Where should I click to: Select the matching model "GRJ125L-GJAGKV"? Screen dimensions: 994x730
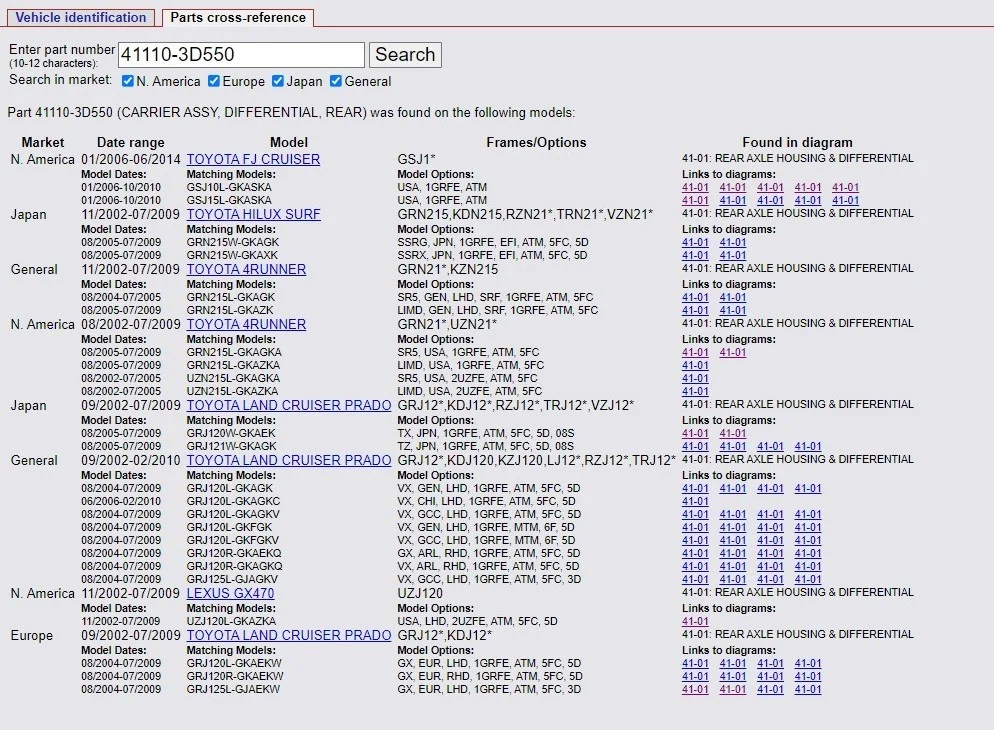[x=232, y=579]
